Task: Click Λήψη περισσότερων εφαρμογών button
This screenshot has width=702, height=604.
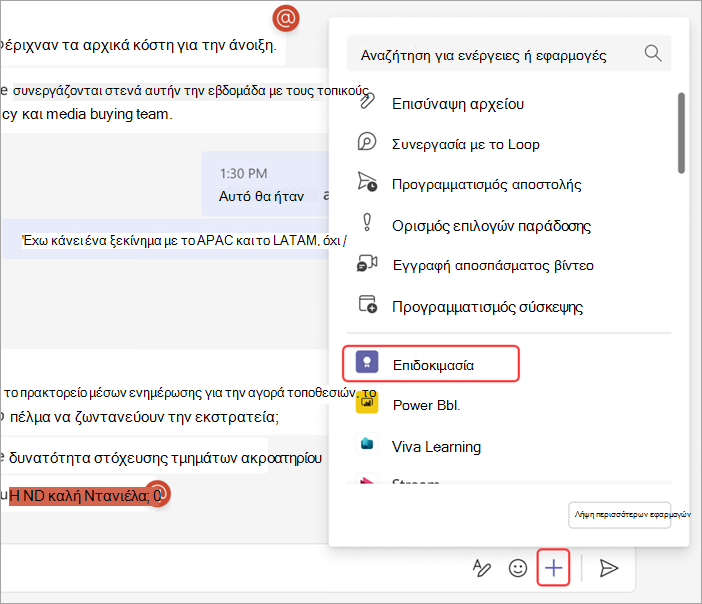Action: click(x=620, y=515)
